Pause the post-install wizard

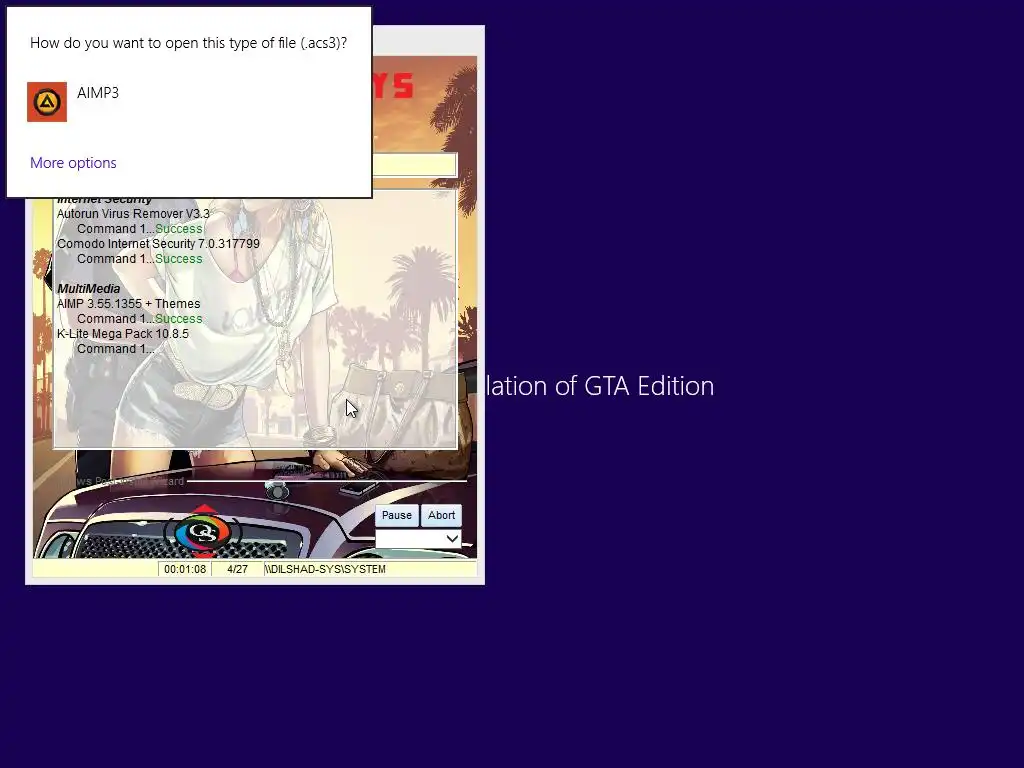click(x=396, y=515)
